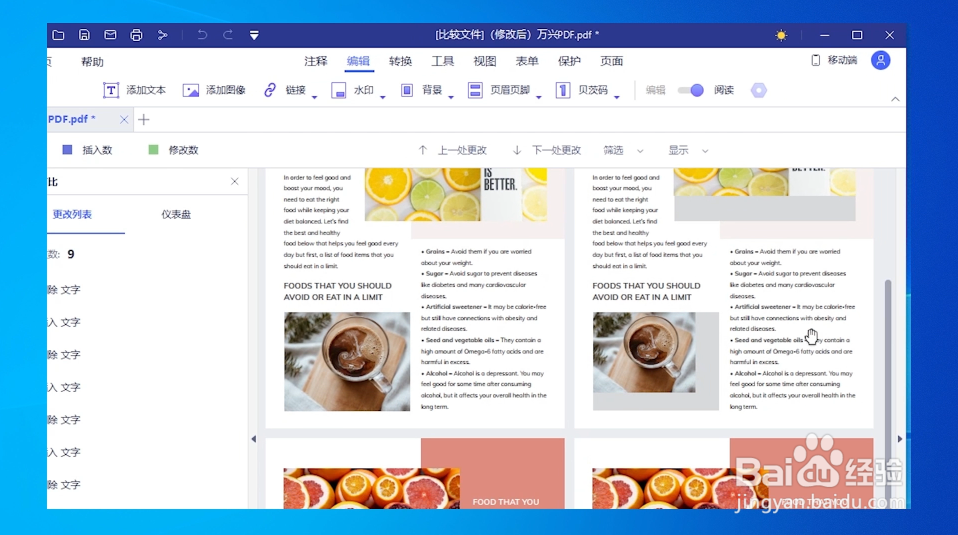Send PDF by email icon
The width and height of the screenshot is (958, 535).
[x=110, y=35]
